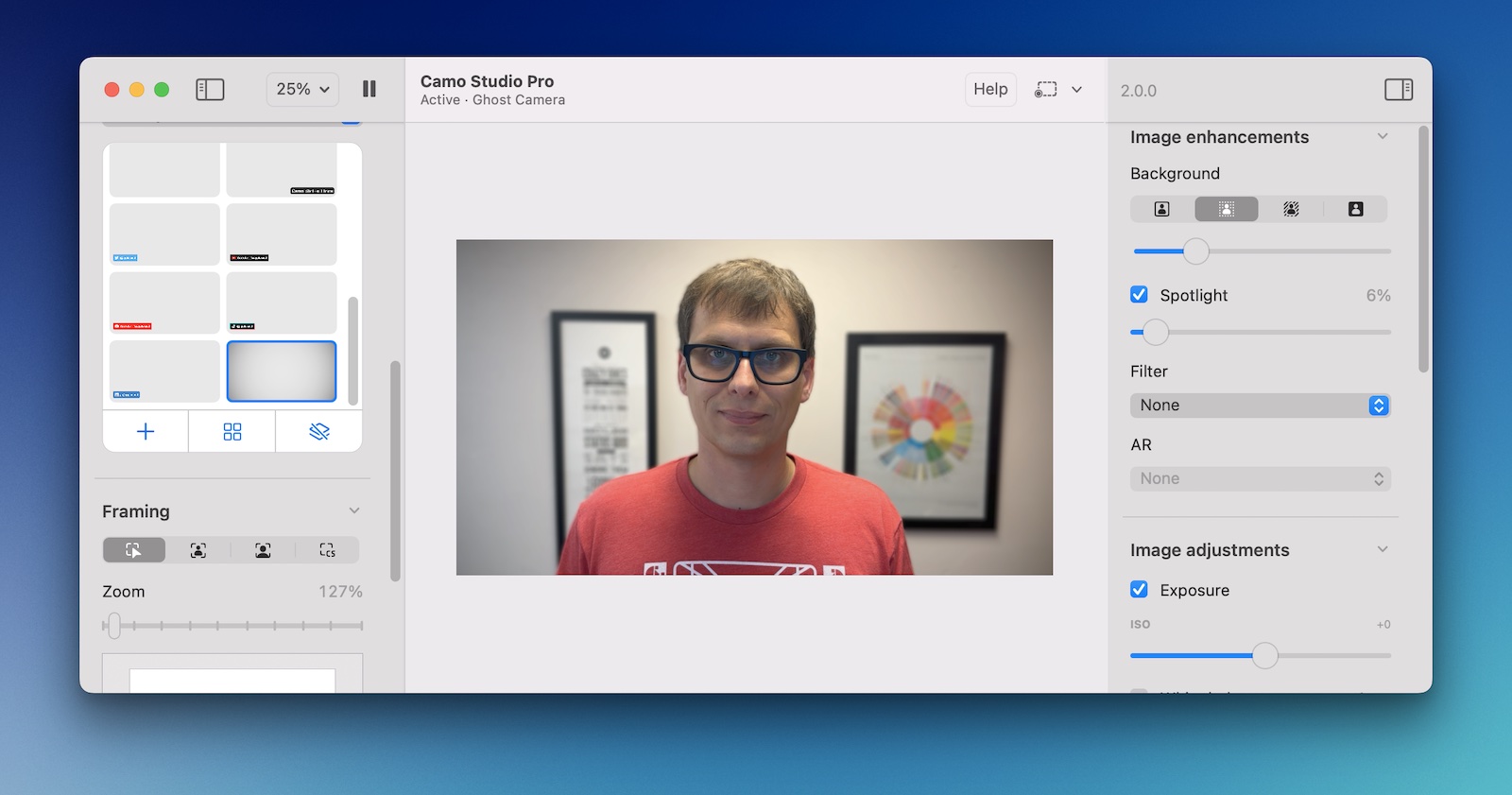
Task: Select the blue-outlined vignette overlay thumbnail
Action: point(282,372)
